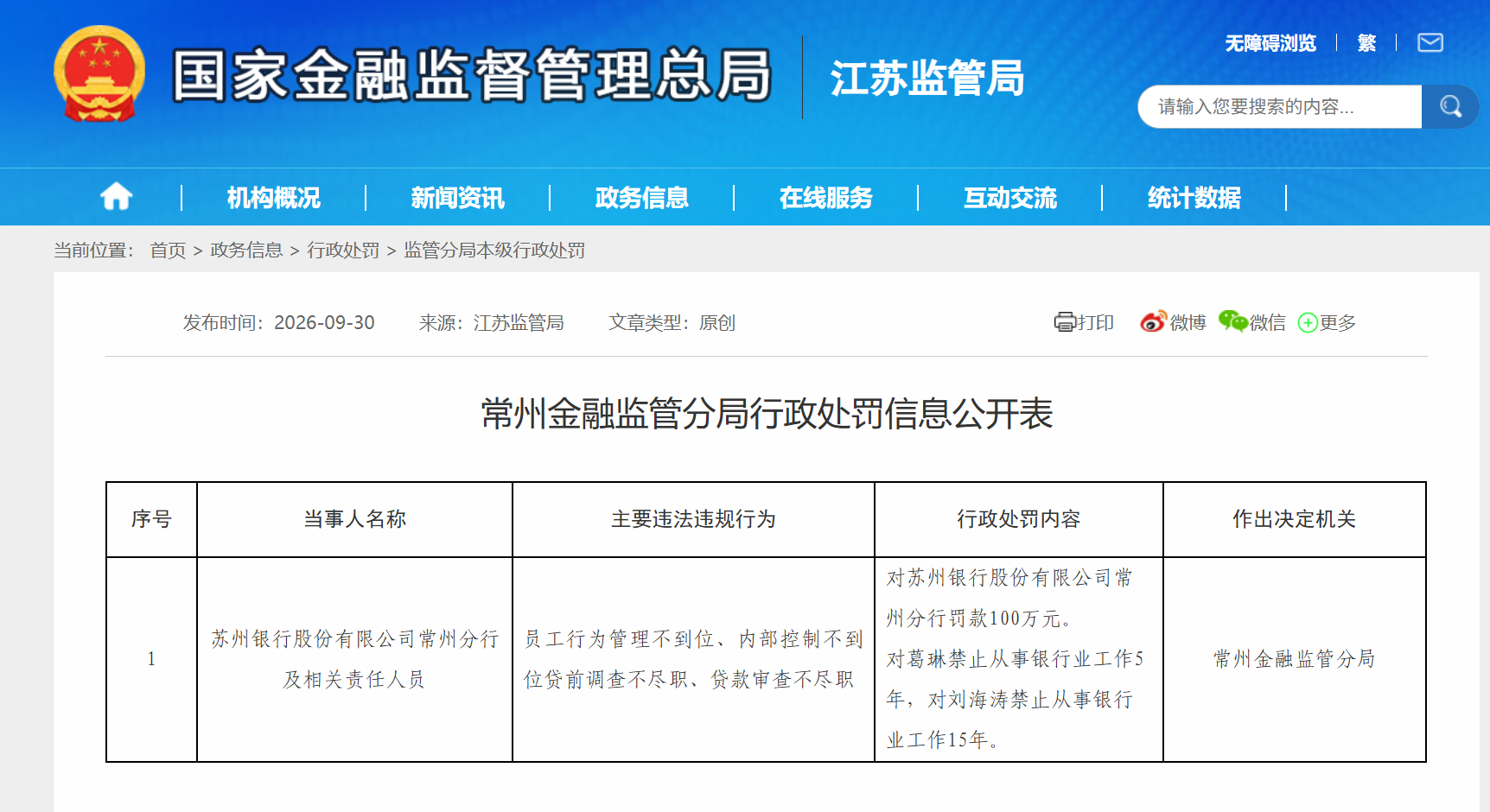Click the 主要违法违规行为 column header
This screenshot has width=1490, height=812.
[693, 519]
